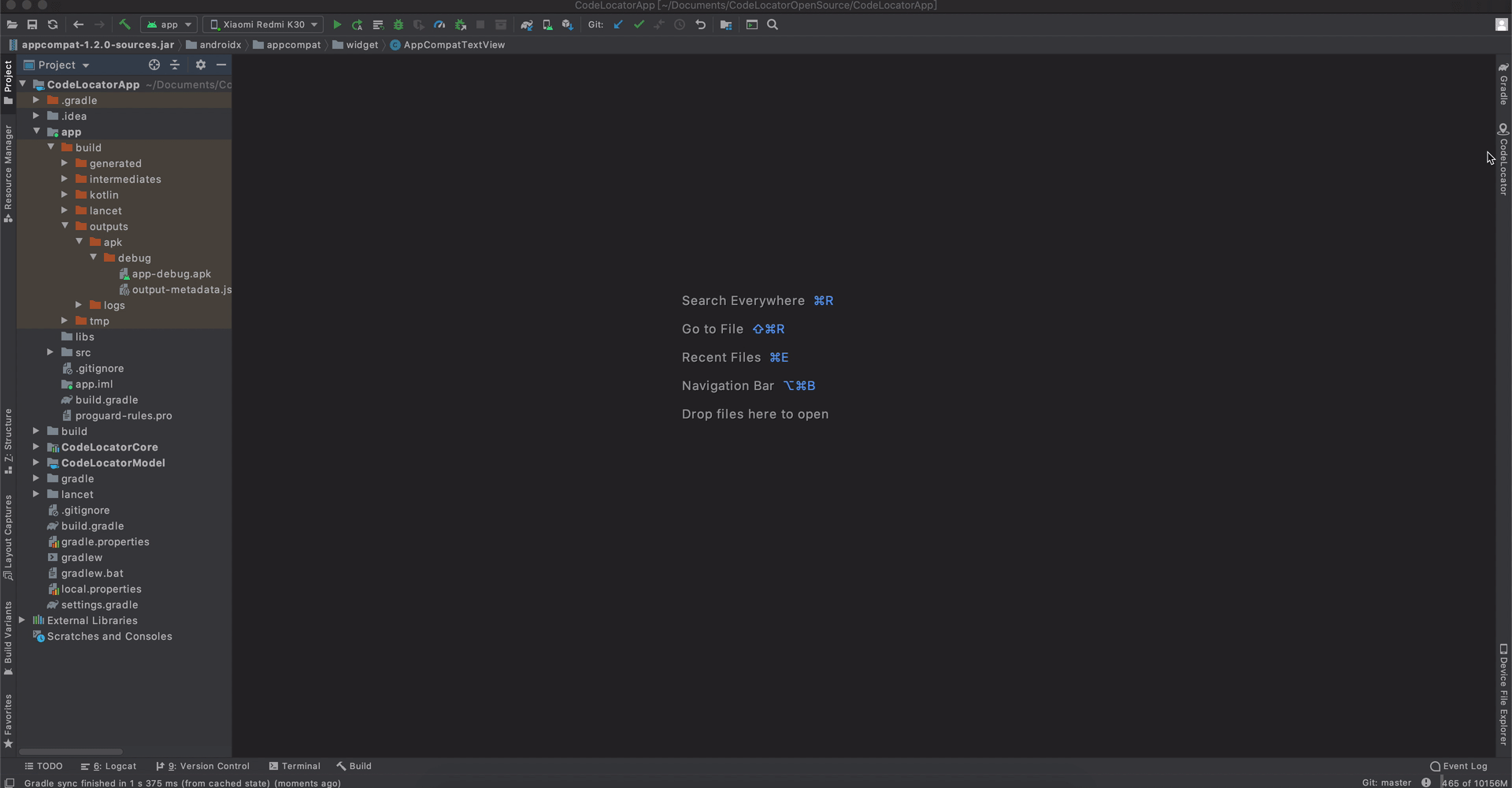Attach debugger to Android process icon
Screen dimensions: 1512x788
tap(461, 25)
